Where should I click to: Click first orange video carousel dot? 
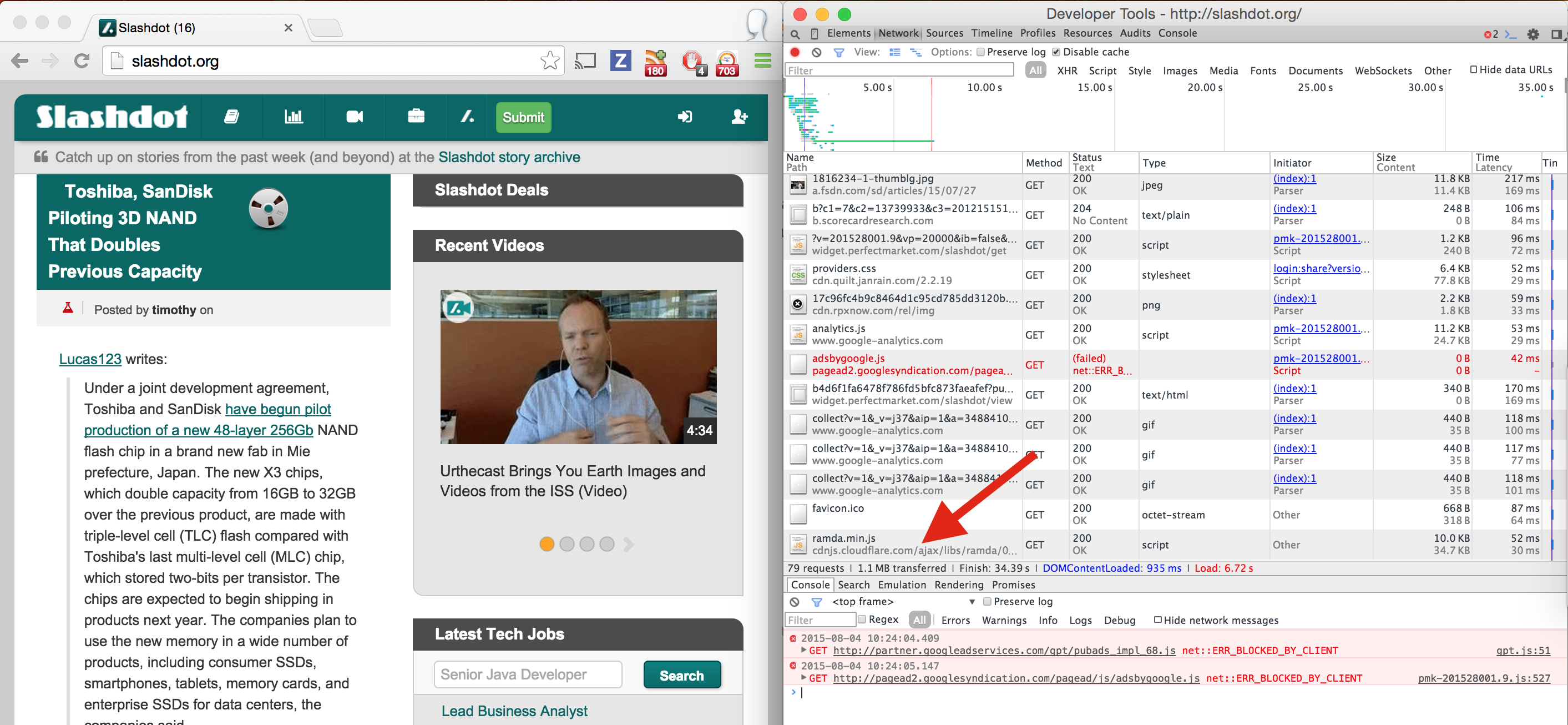point(546,543)
